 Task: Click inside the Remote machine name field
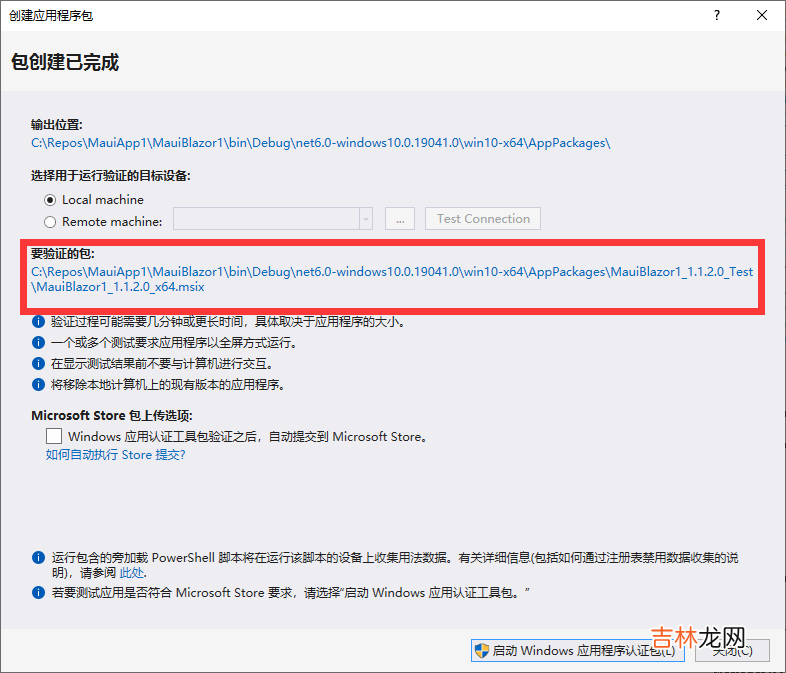pyautogui.click(x=265, y=219)
